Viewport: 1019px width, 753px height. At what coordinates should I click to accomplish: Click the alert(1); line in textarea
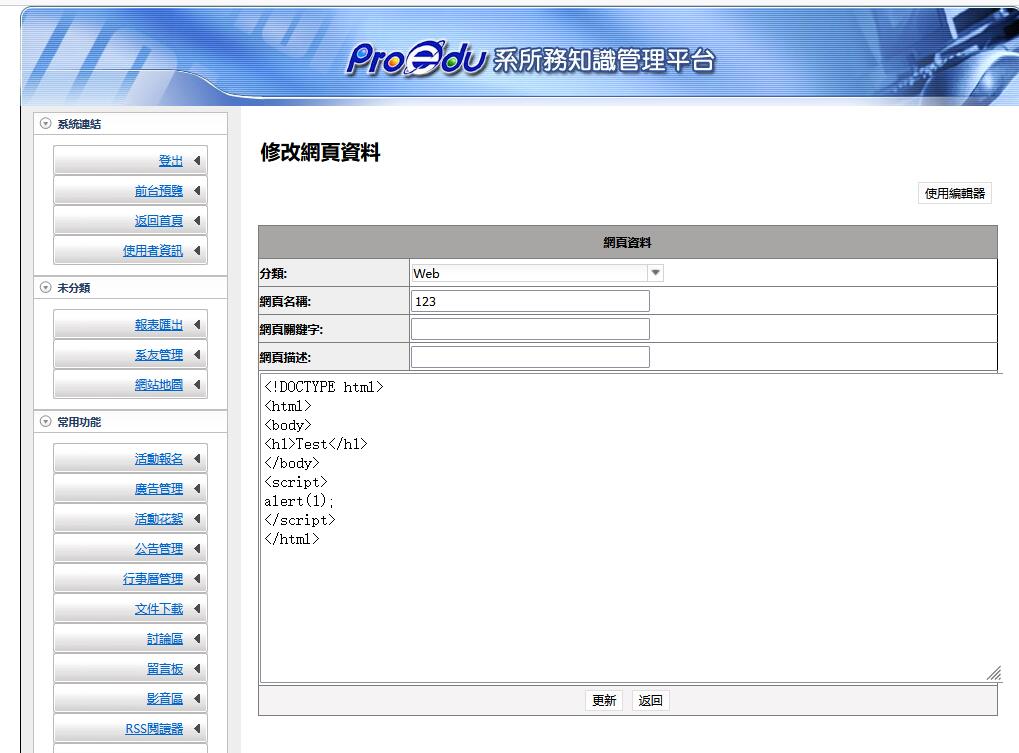click(299, 501)
